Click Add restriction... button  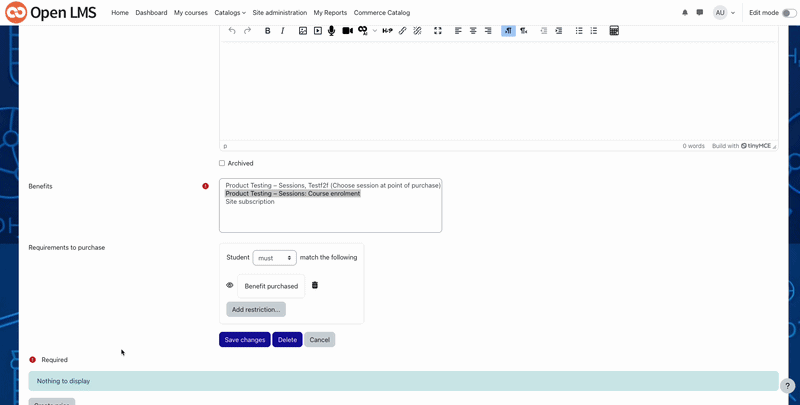256,309
